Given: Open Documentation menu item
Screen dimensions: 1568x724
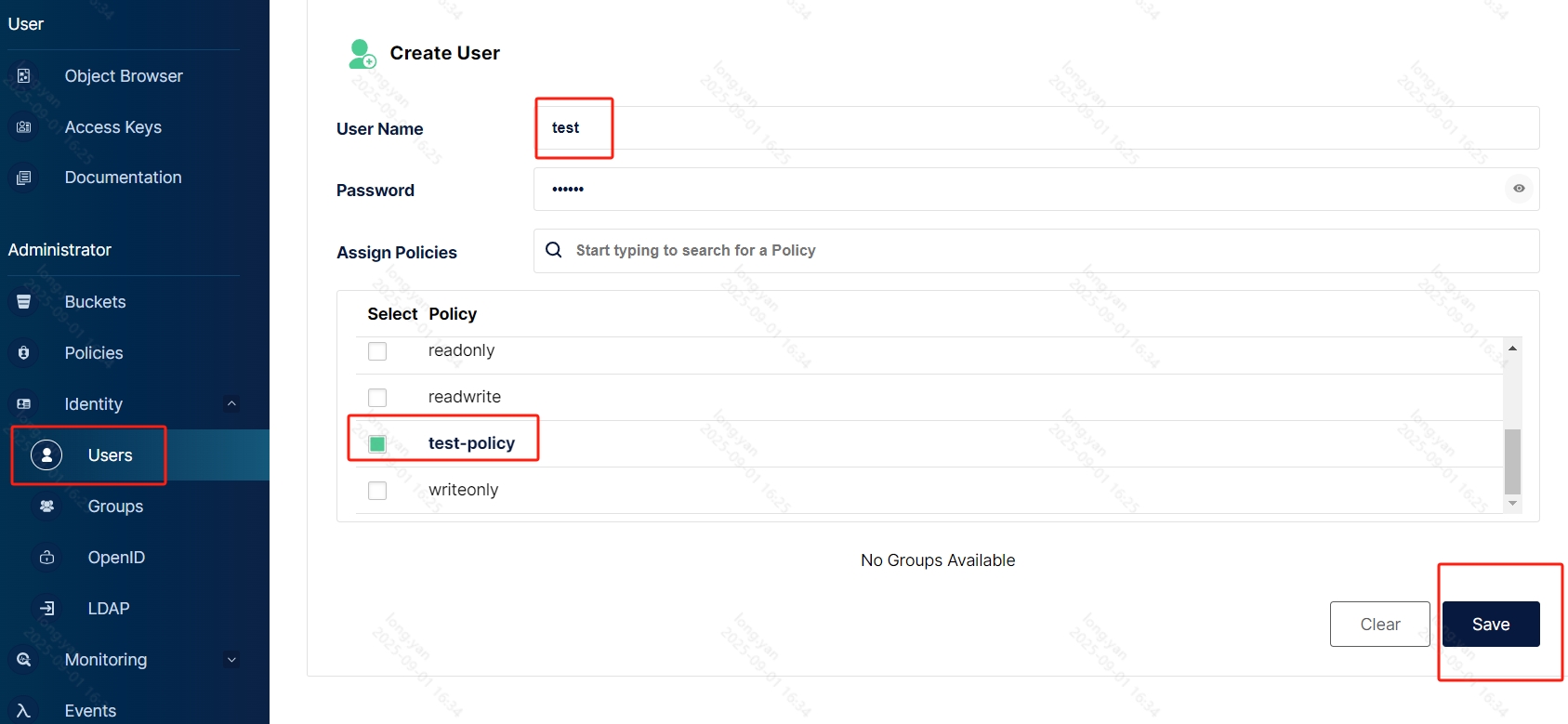Looking at the screenshot, I should [x=124, y=178].
